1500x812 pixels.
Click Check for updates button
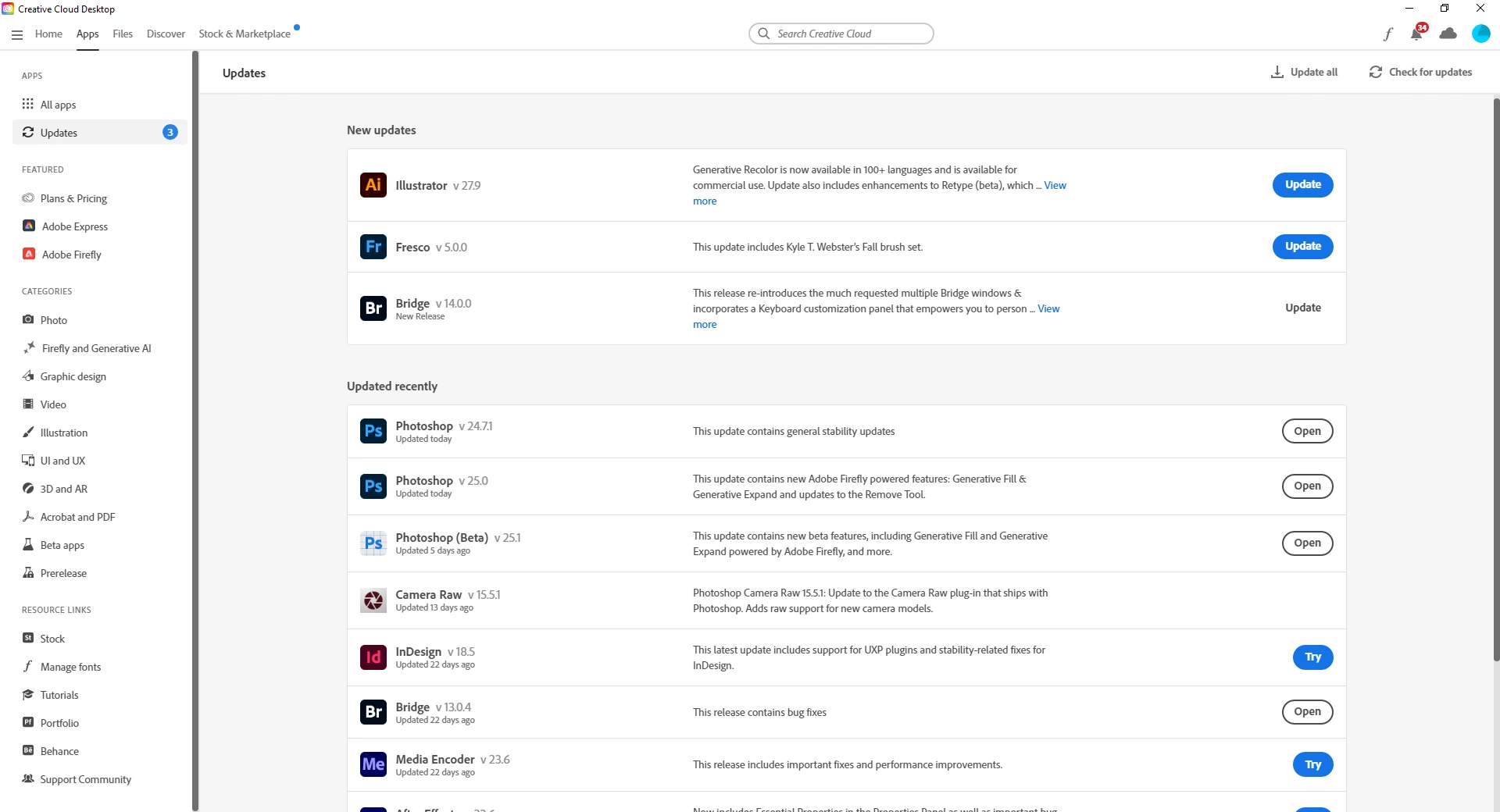tap(1420, 72)
